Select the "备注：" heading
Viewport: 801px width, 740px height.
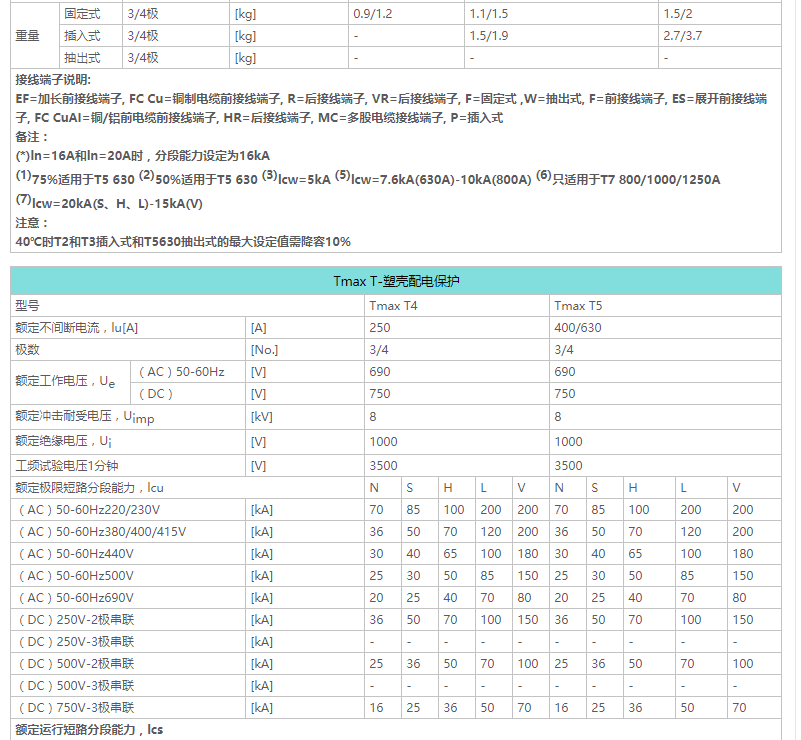pyautogui.click(x=32, y=137)
